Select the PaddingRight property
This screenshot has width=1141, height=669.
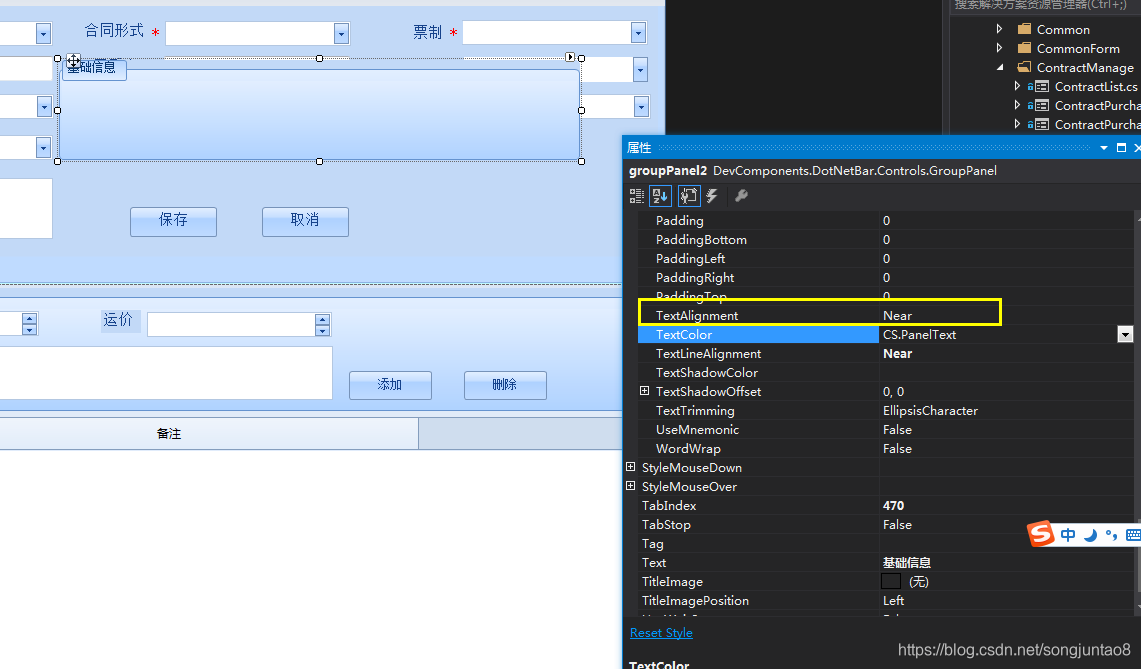pyautogui.click(x=695, y=277)
